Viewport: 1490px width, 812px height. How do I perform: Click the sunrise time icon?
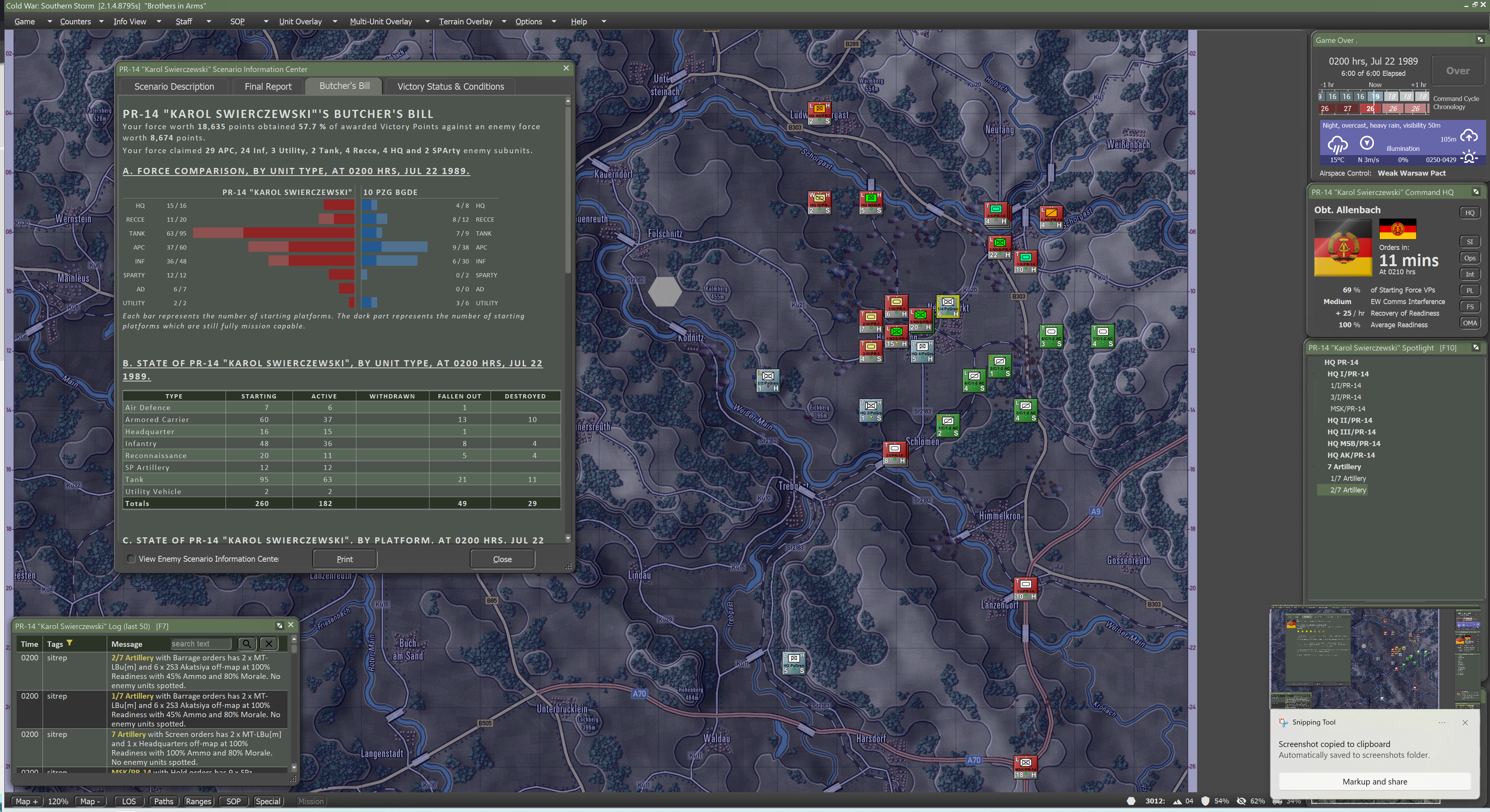(x=1469, y=157)
